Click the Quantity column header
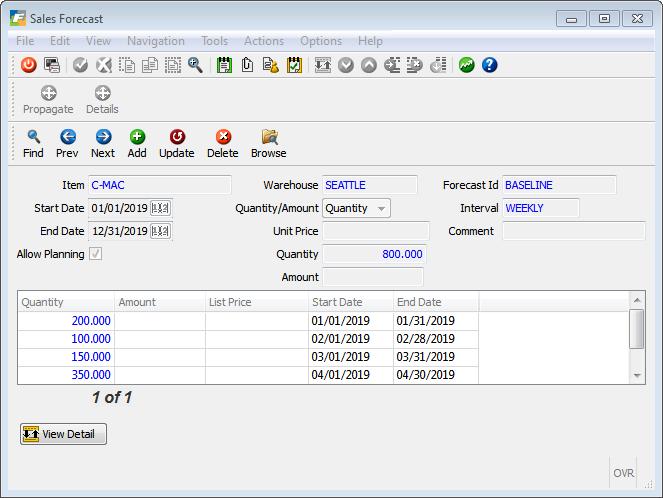Screen dimensions: 663x498 click(x=66, y=302)
